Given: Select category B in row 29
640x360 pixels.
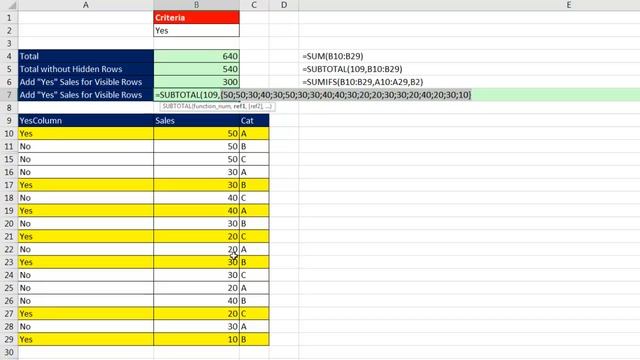Looking at the screenshot, I should pyautogui.click(x=254, y=339).
